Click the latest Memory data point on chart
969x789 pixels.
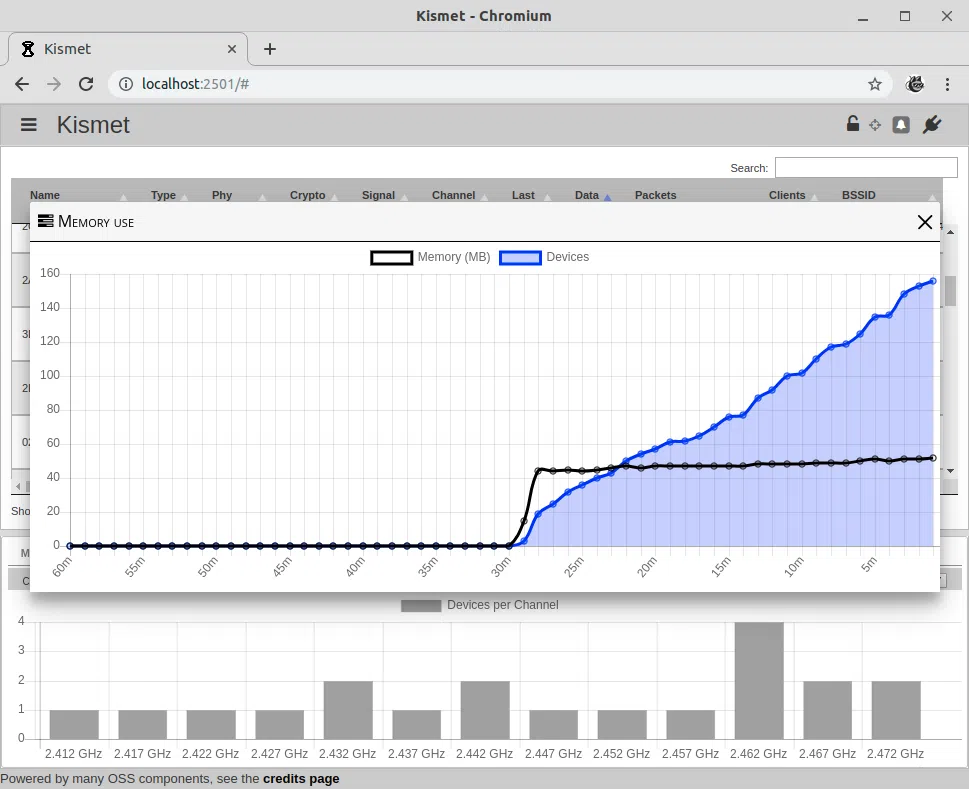933,458
